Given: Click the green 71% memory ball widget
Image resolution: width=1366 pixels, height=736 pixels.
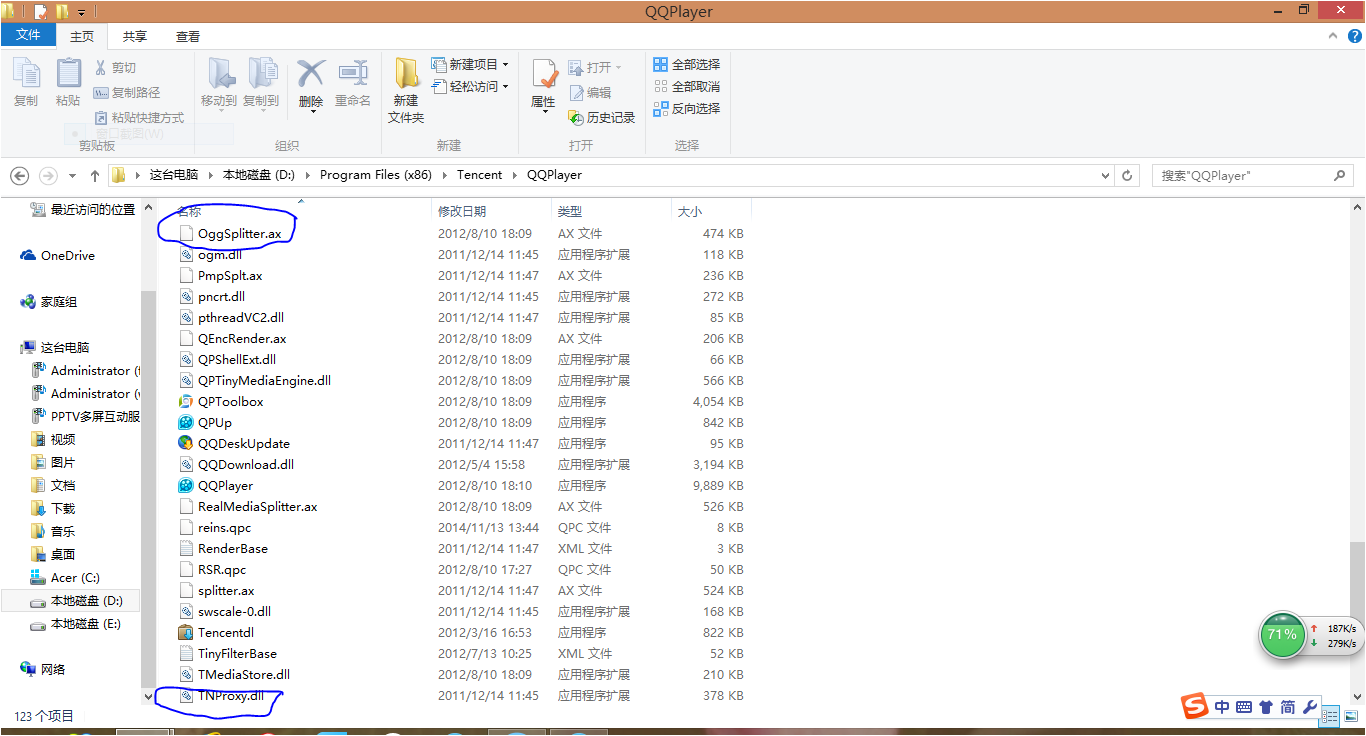Looking at the screenshot, I should click(1282, 636).
